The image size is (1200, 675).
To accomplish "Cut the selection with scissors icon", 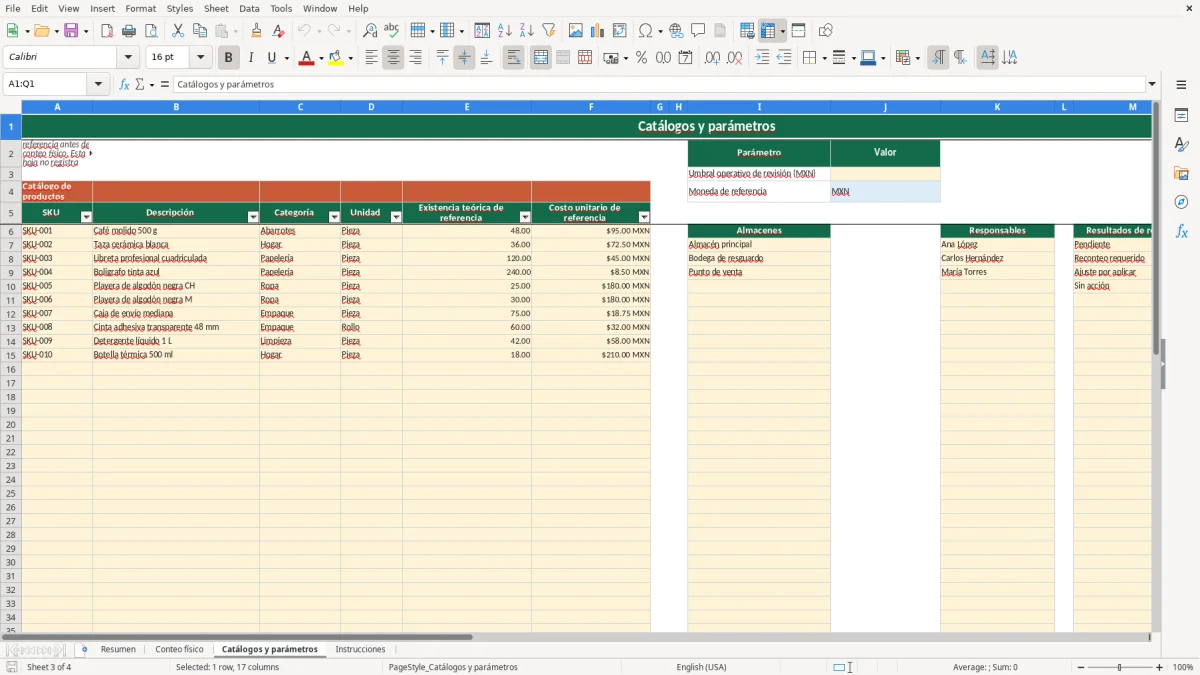I will point(178,31).
